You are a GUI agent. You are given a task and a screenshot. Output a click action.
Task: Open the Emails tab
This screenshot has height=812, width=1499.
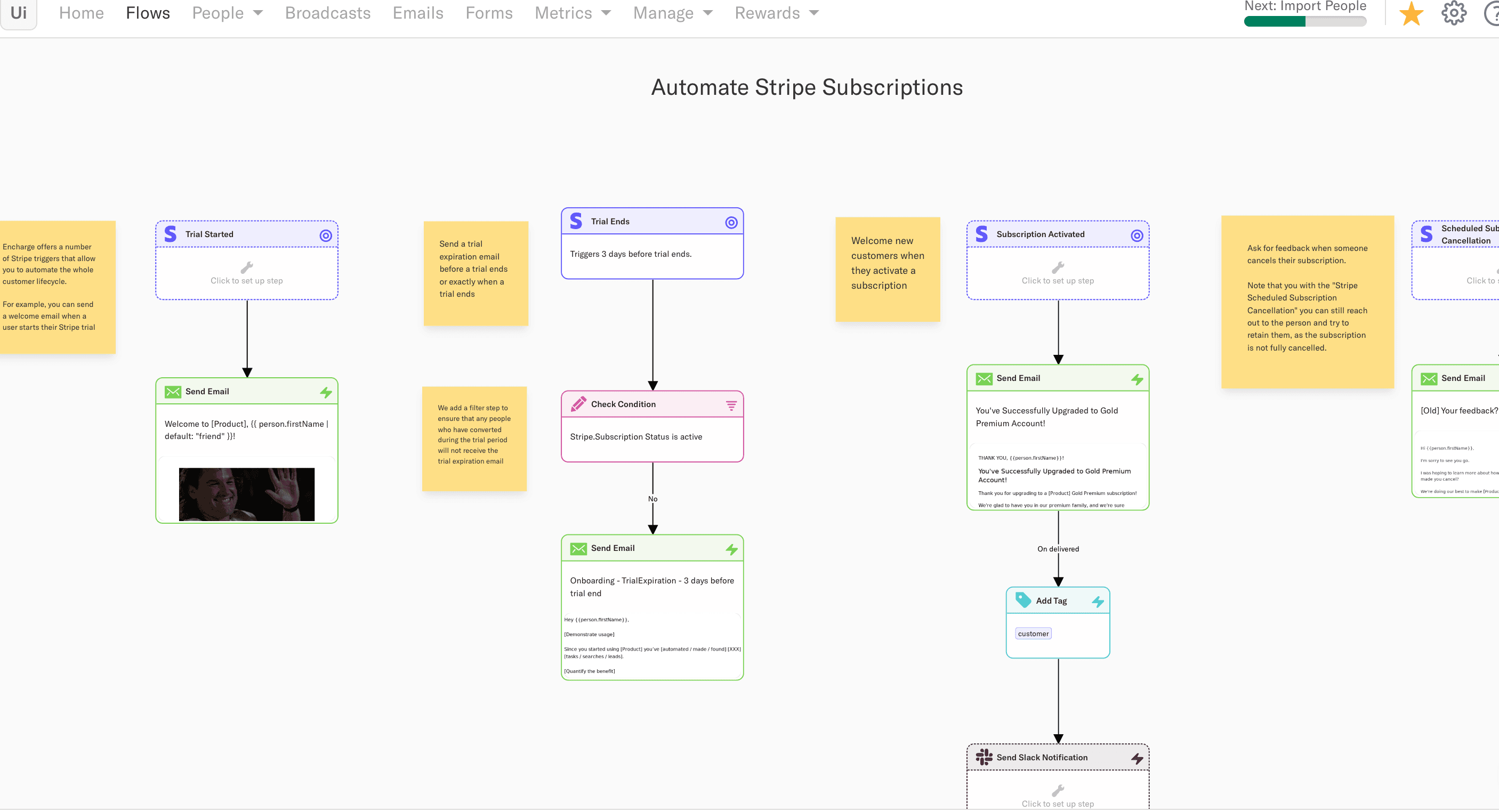click(x=418, y=13)
